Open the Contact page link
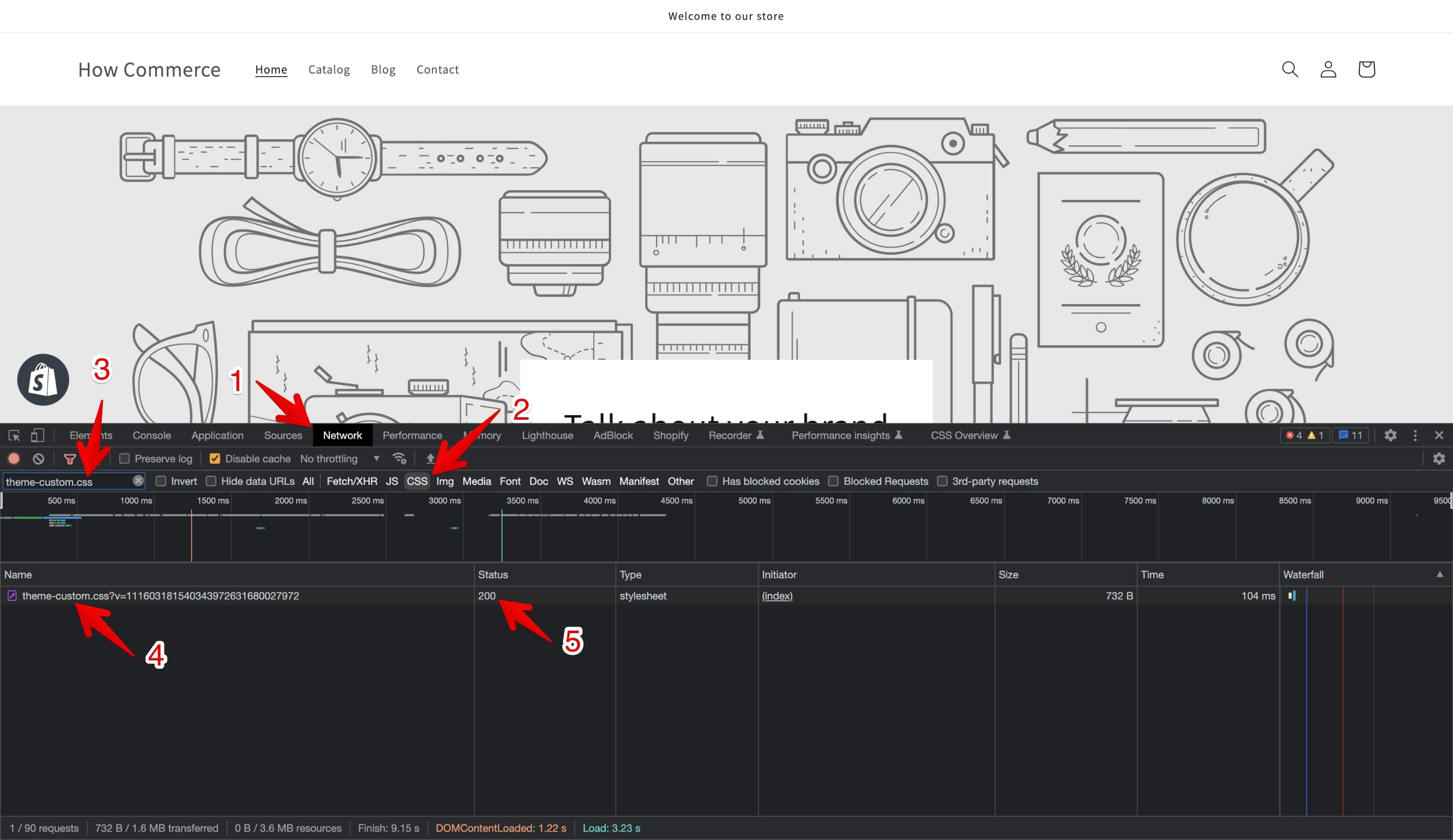The image size is (1453, 840). [x=437, y=69]
